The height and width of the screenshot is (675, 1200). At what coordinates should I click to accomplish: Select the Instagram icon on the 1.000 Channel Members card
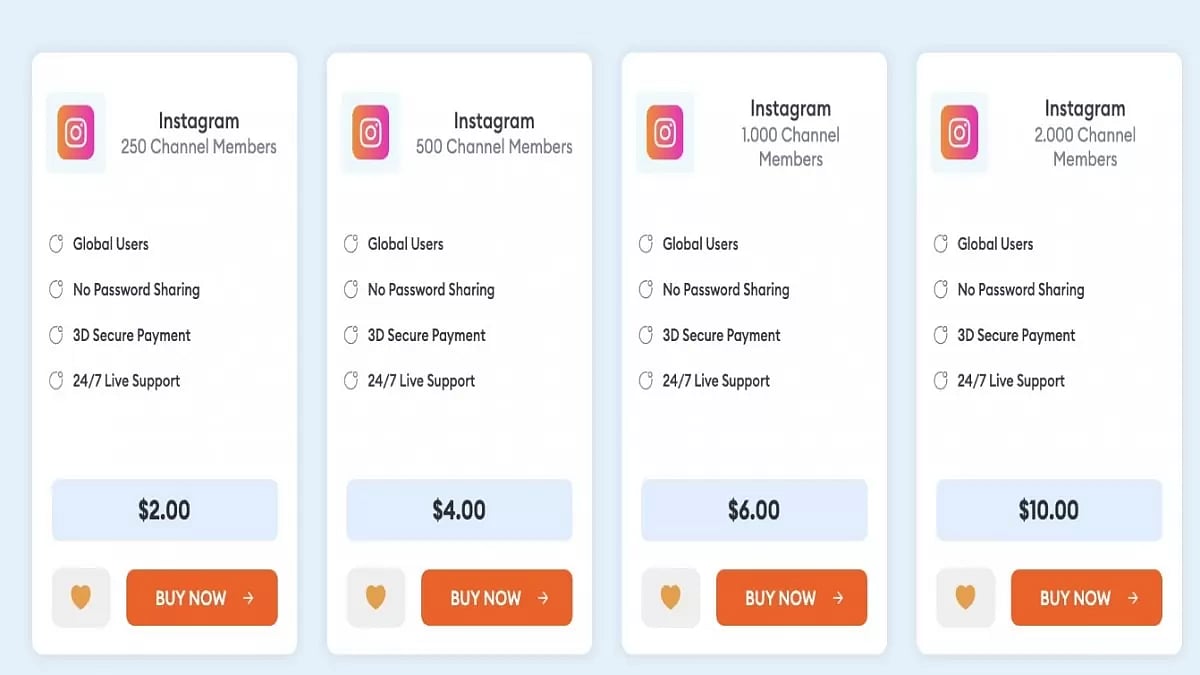pos(665,132)
